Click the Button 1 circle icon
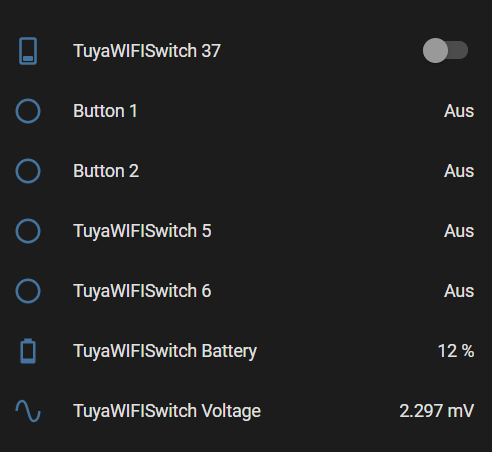The height and width of the screenshot is (452, 492). point(28,111)
